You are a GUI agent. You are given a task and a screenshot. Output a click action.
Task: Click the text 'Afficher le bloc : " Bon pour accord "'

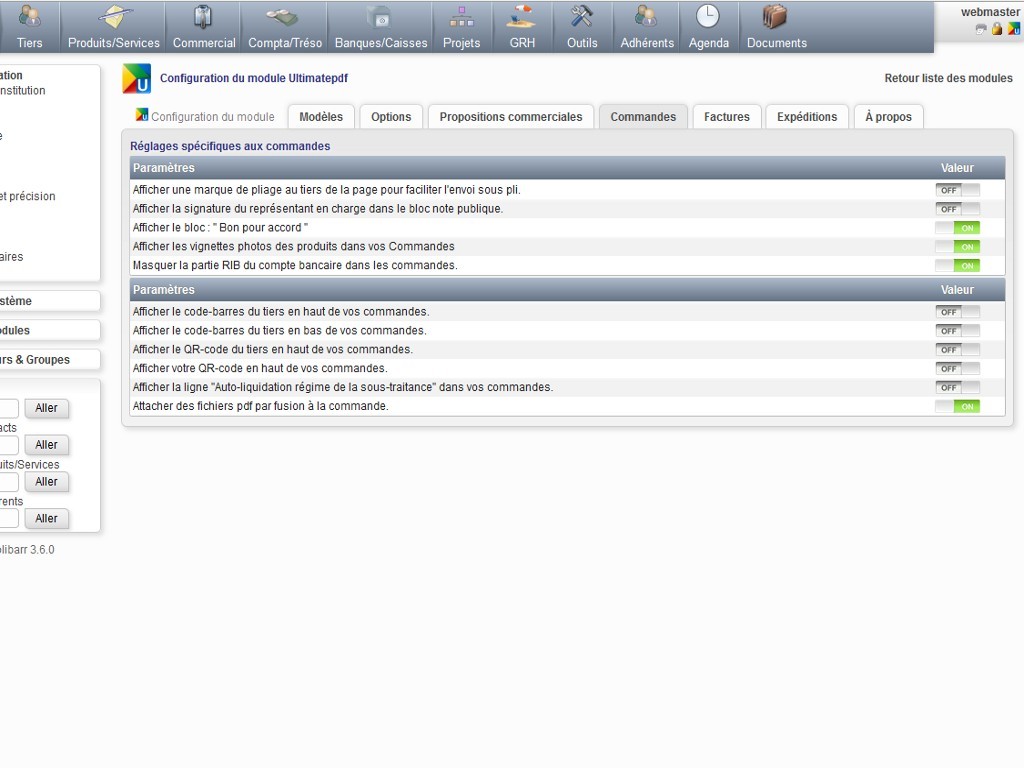pyautogui.click(x=220, y=228)
